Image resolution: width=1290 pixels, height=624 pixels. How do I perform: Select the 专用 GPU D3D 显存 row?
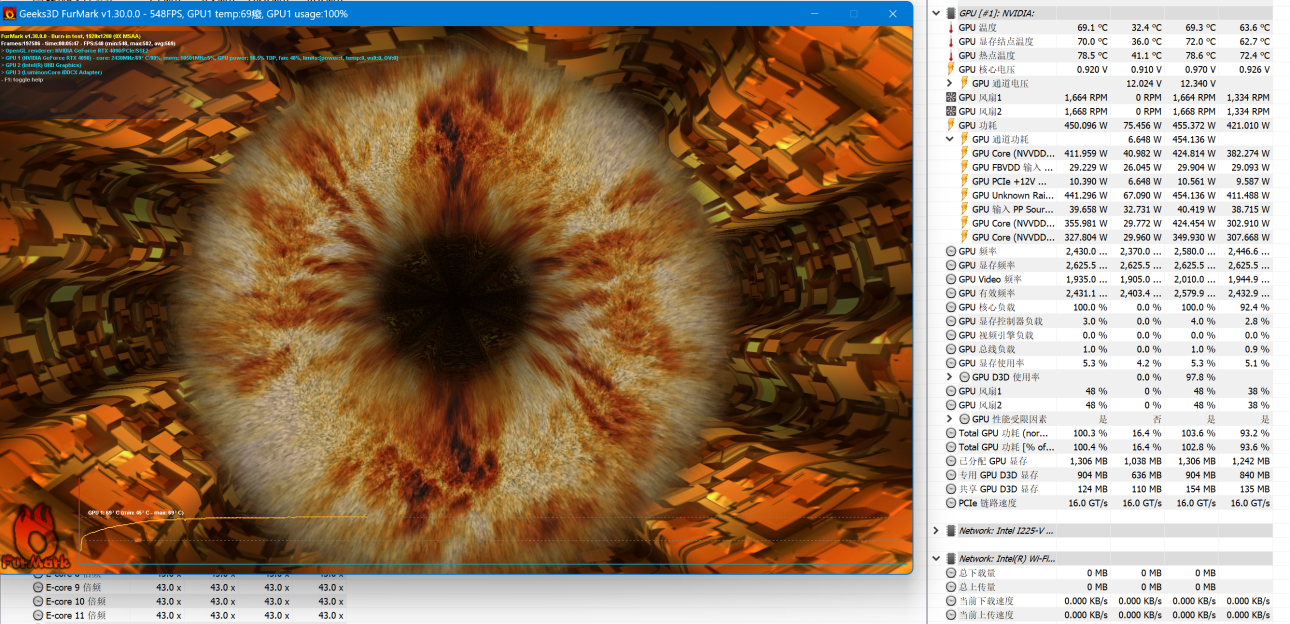tap(1108, 476)
